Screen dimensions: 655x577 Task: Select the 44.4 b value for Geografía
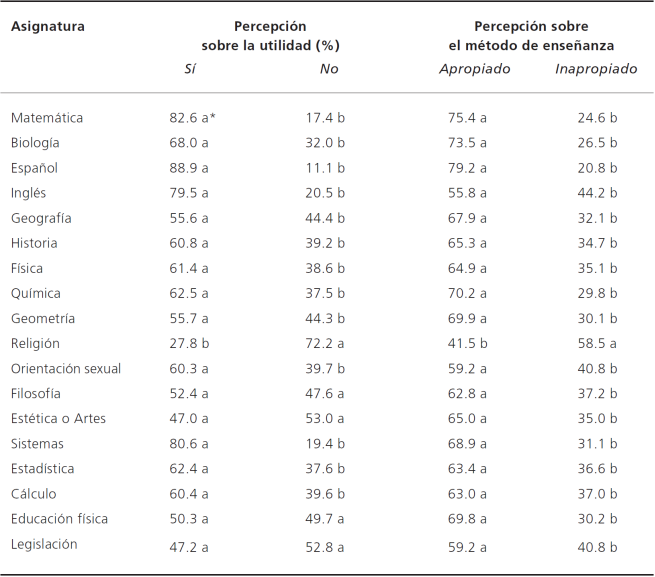pyautogui.click(x=325, y=218)
